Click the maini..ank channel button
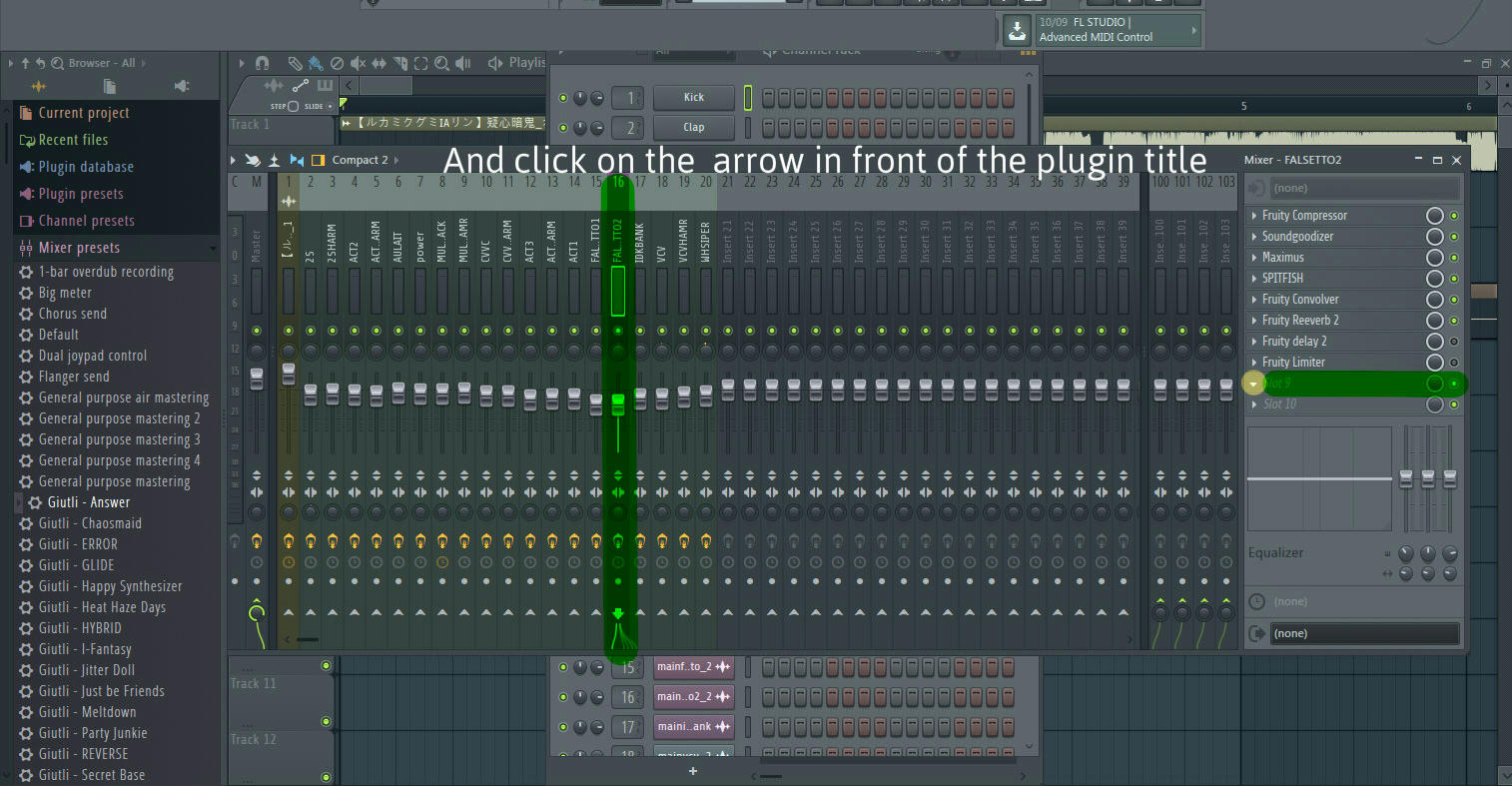This screenshot has height=786, width=1512. [x=693, y=726]
